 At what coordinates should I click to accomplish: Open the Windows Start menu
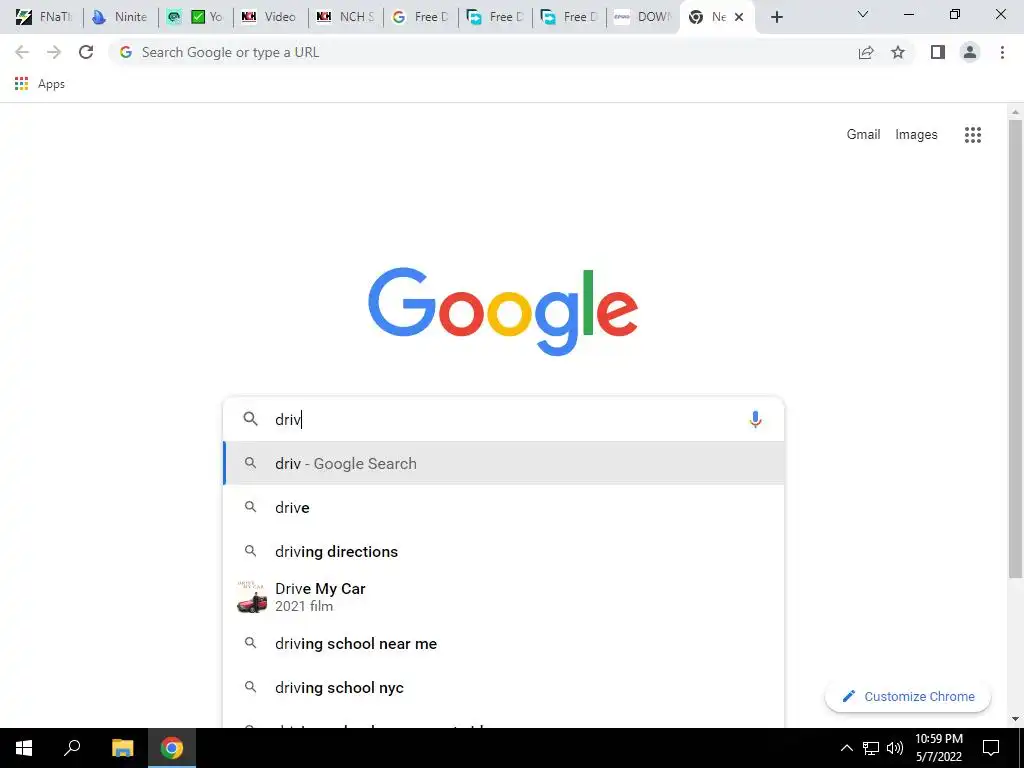tap(24, 748)
